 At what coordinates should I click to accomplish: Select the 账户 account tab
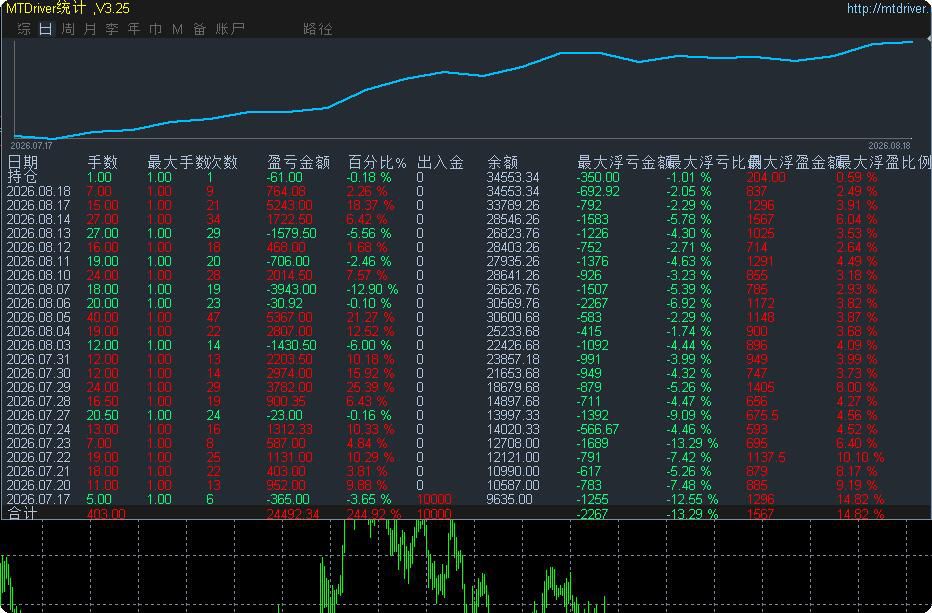pyautogui.click(x=230, y=29)
